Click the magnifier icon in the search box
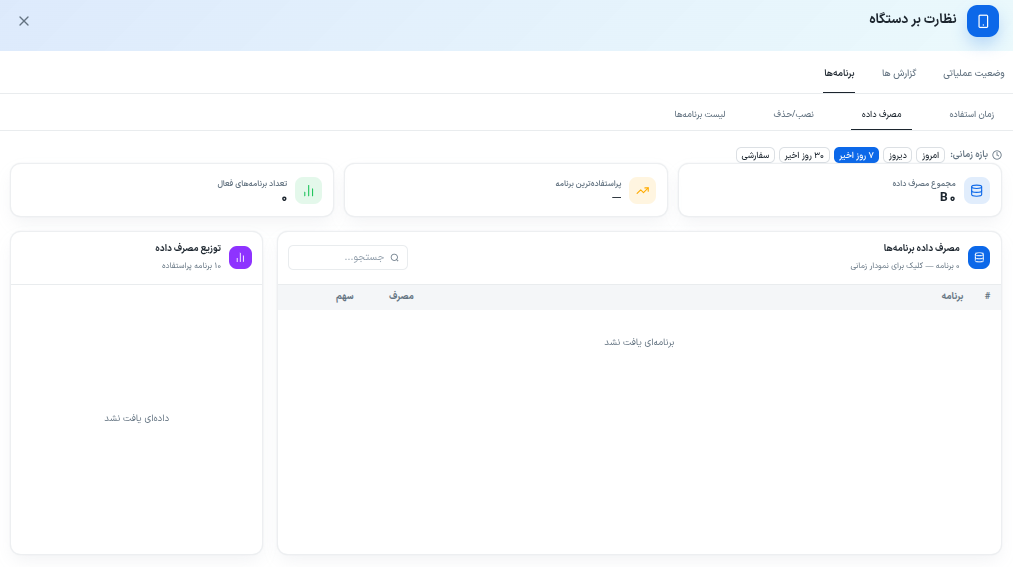 click(395, 258)
